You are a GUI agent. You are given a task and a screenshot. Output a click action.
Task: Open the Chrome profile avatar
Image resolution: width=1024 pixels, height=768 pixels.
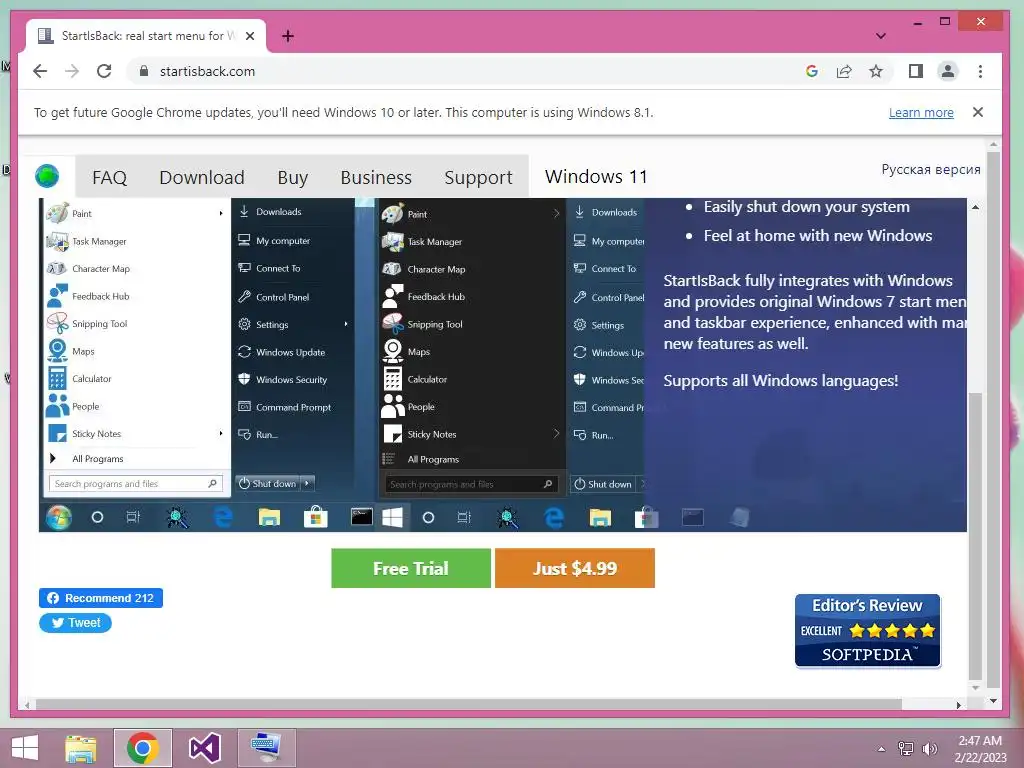click(x=948, y=71)
